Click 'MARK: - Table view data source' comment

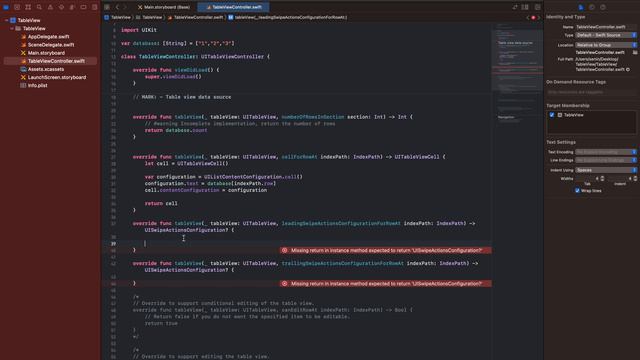[x=182, y=97]
